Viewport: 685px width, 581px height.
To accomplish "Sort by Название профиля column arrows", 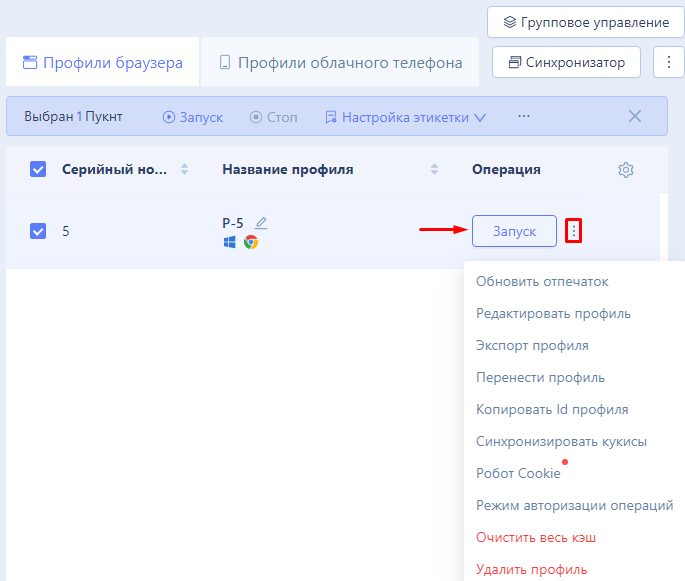I will pos(434,169).
